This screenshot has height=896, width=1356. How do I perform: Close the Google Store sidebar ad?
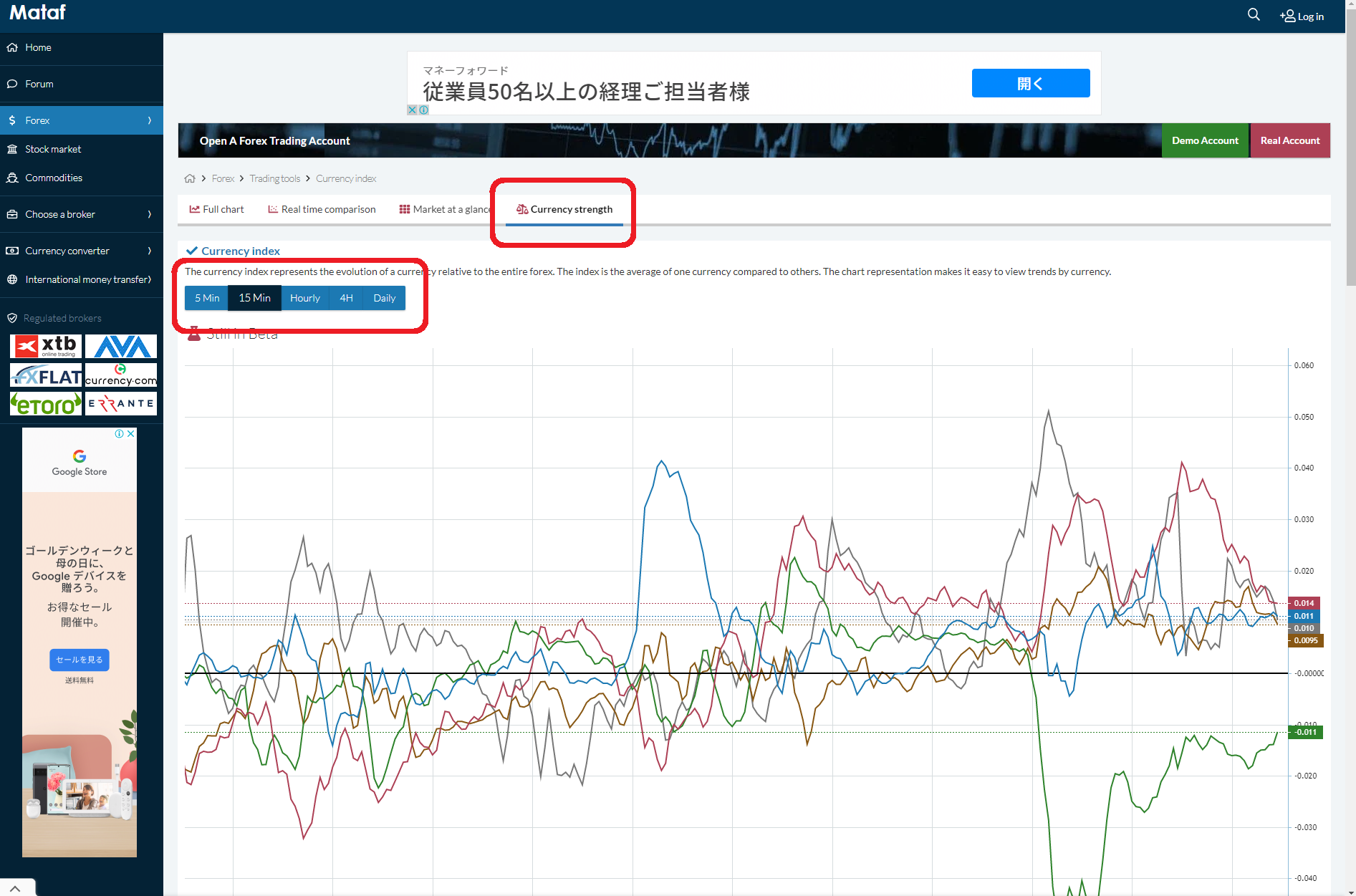[x=131, y=433]
